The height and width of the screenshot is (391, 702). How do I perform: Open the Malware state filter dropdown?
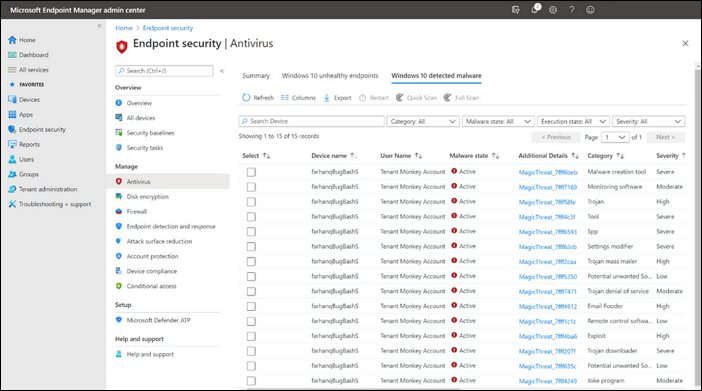498,121
